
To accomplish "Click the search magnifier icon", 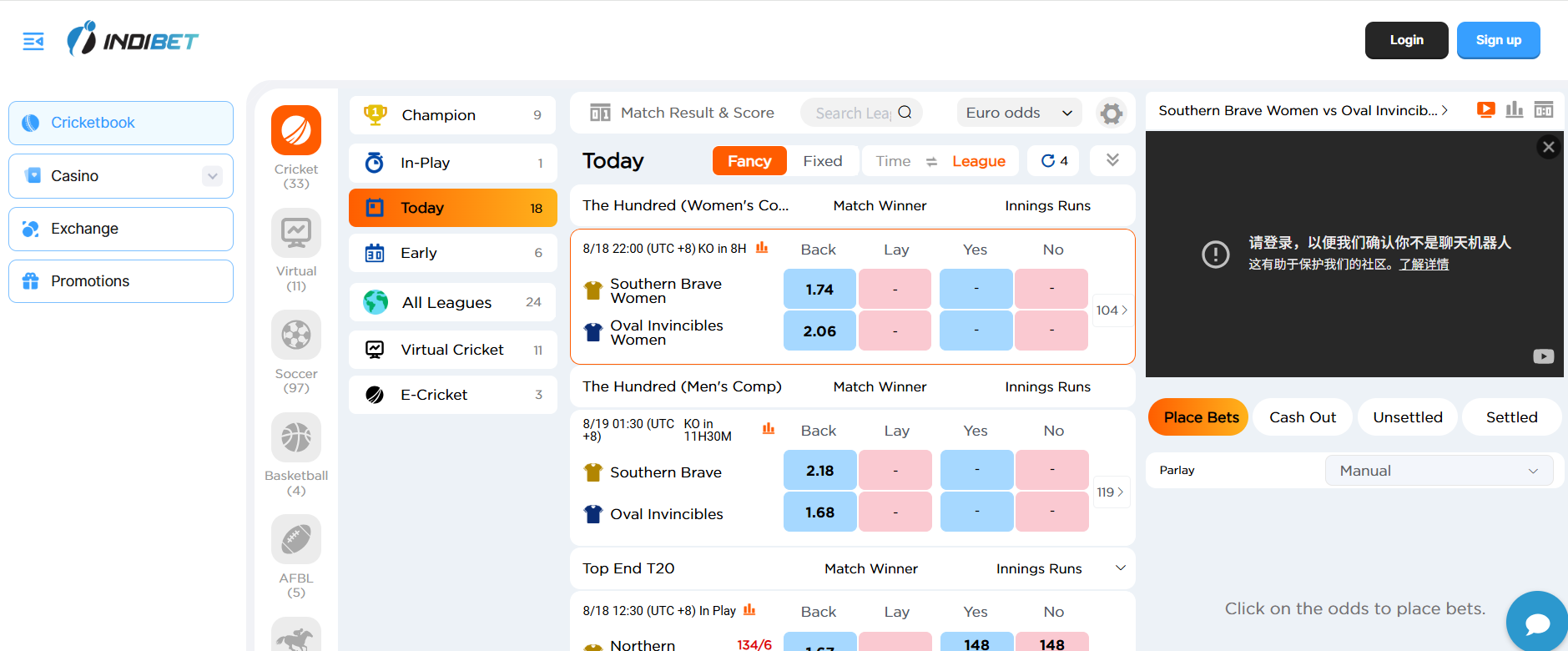I will pyautogui.click(x=905, y=112).
